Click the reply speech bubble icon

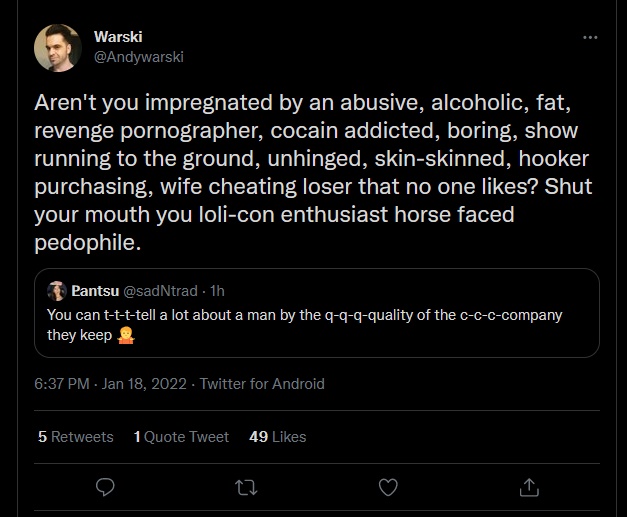[105, 487]
